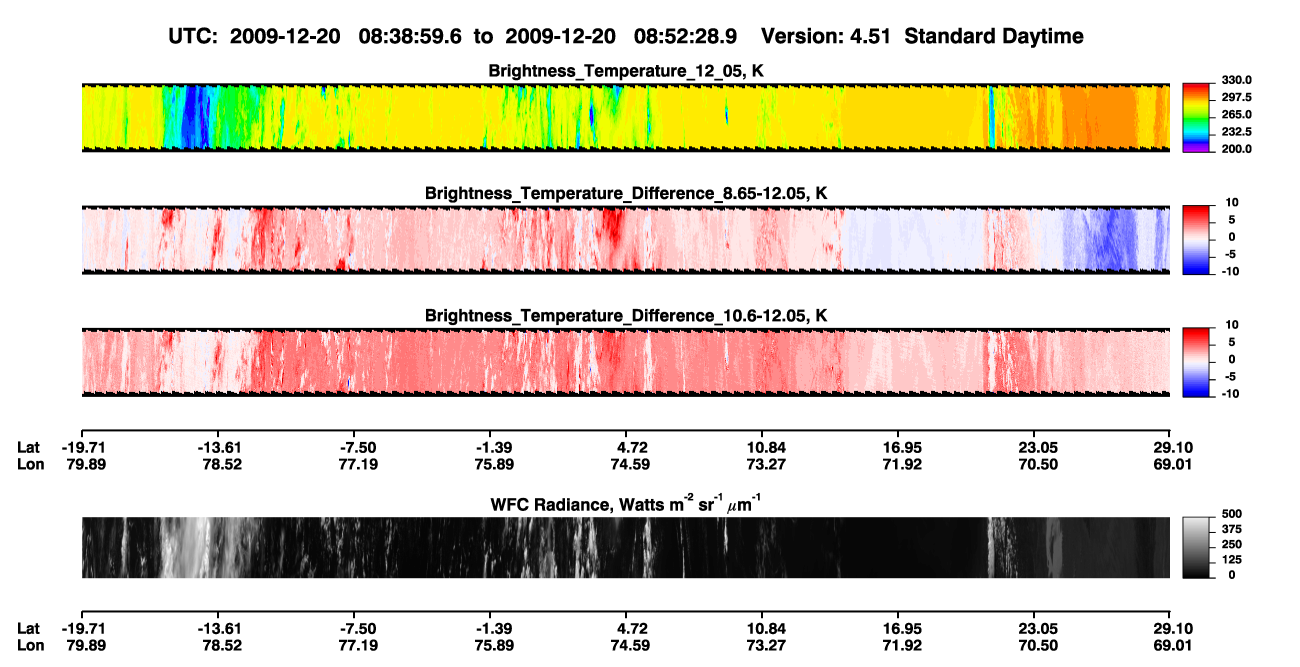The width and height of the screenshot is (1300, 667).
Task: Click longitude 75.89 on axis below the WFC strip
Action: [x=489, y=645]
